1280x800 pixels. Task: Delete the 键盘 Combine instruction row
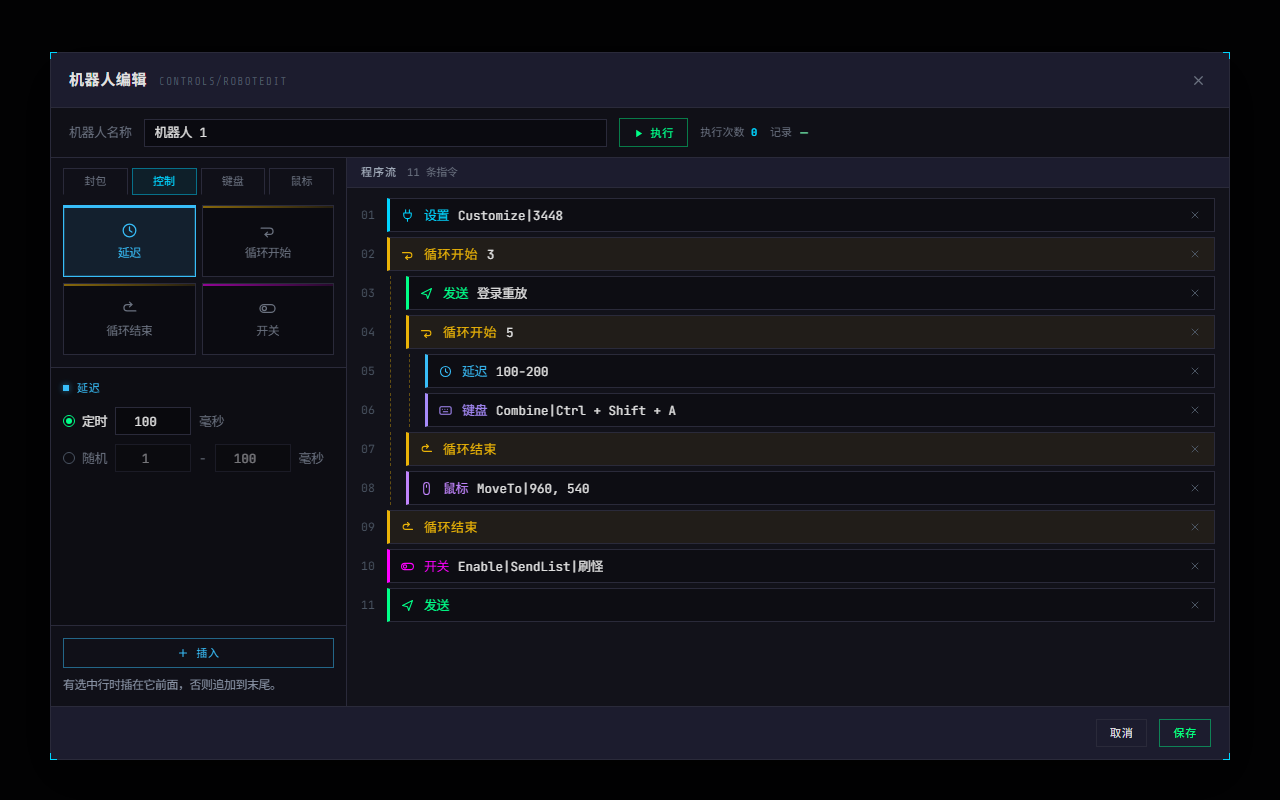(x=1194, y=410)
